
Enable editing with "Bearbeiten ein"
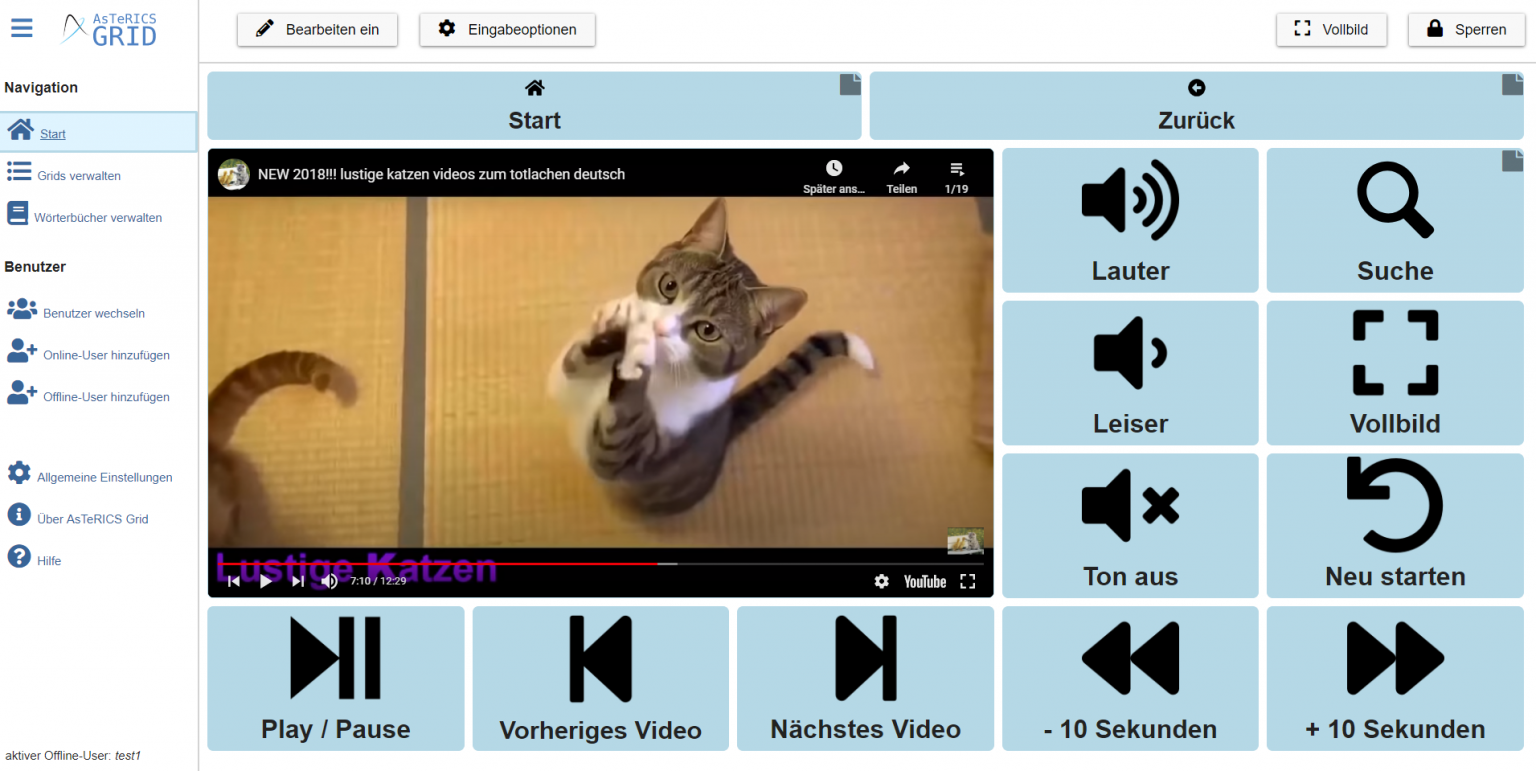point(317,30)
